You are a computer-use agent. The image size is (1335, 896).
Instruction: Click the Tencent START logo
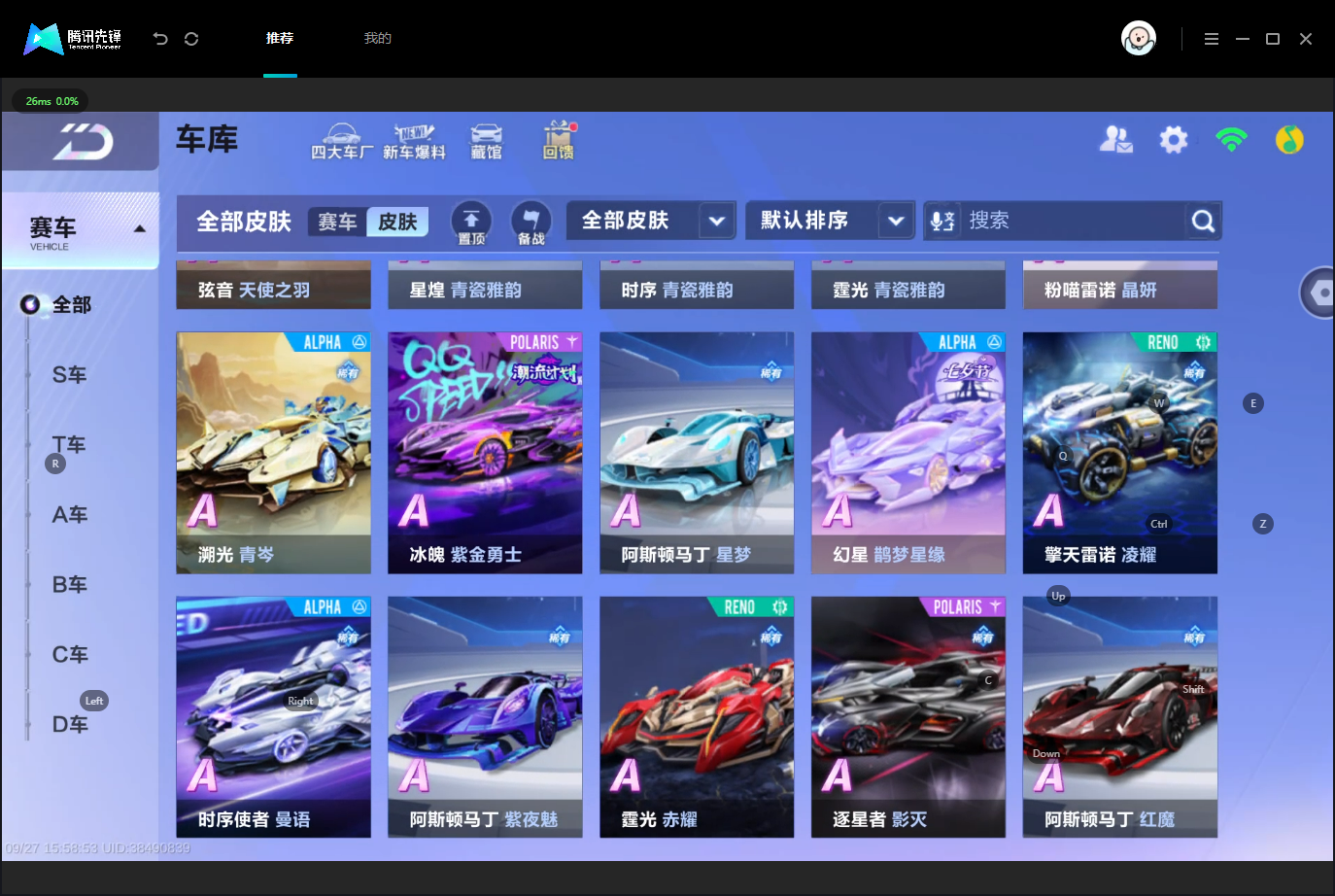click(73, 39)
